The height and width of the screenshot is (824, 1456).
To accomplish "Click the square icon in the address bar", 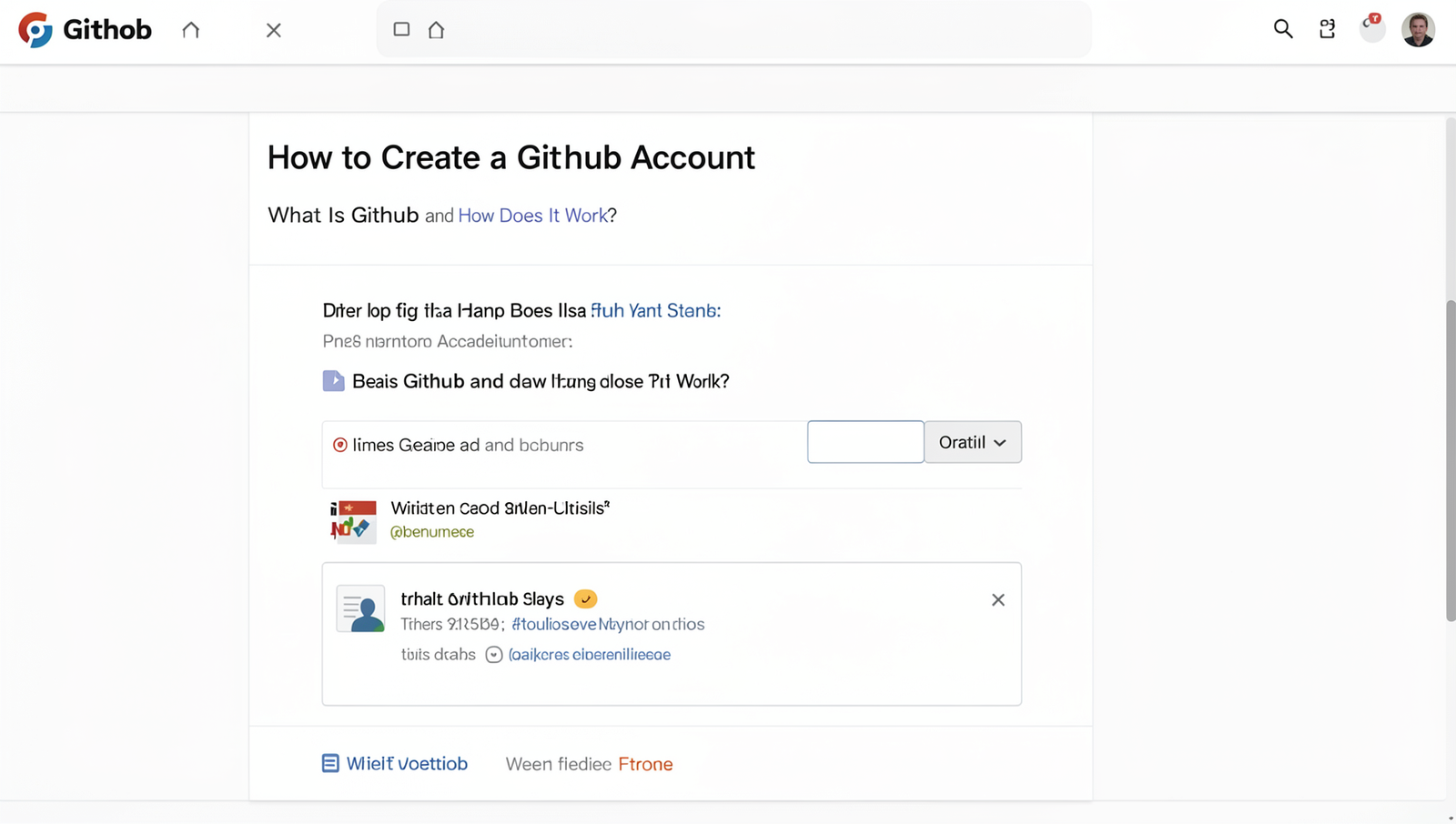I will tap(401, 29).
